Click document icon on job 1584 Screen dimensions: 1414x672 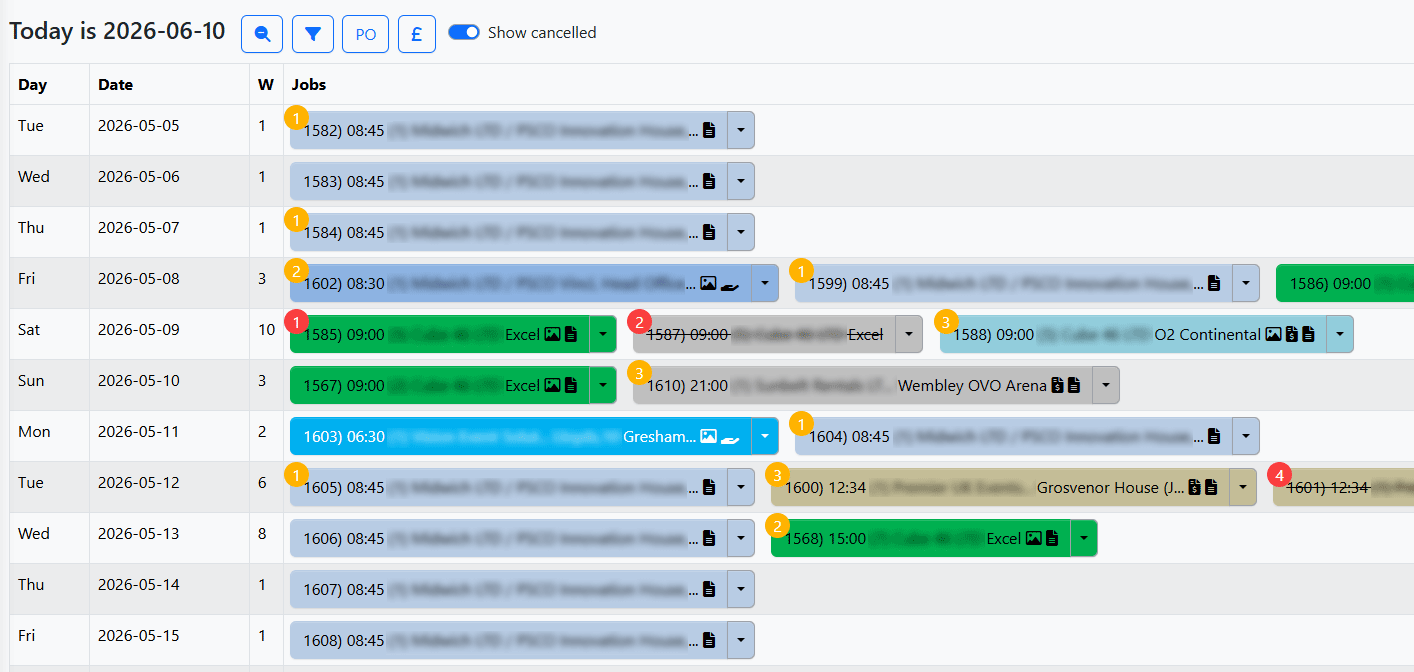709,232
